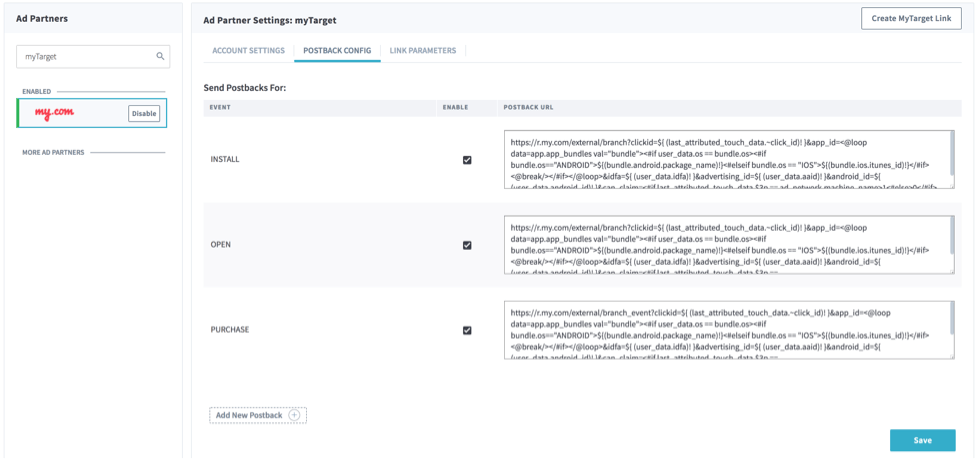
Task: Toggle the OPEN postback enable checkbox
Action: [467, 245]
